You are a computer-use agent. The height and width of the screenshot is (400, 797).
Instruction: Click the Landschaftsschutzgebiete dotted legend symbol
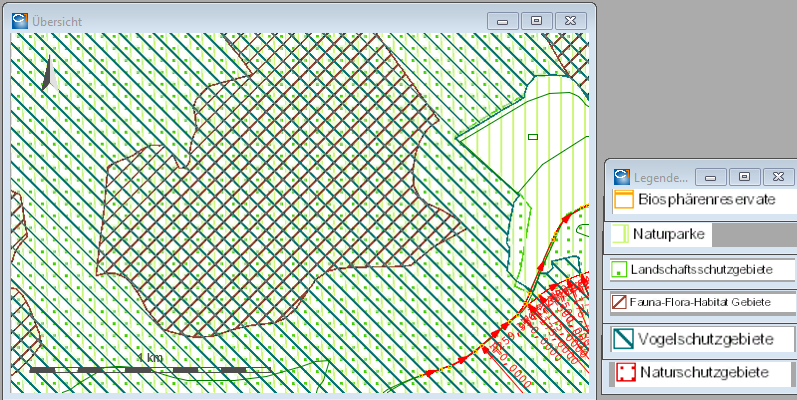[618, 269]
